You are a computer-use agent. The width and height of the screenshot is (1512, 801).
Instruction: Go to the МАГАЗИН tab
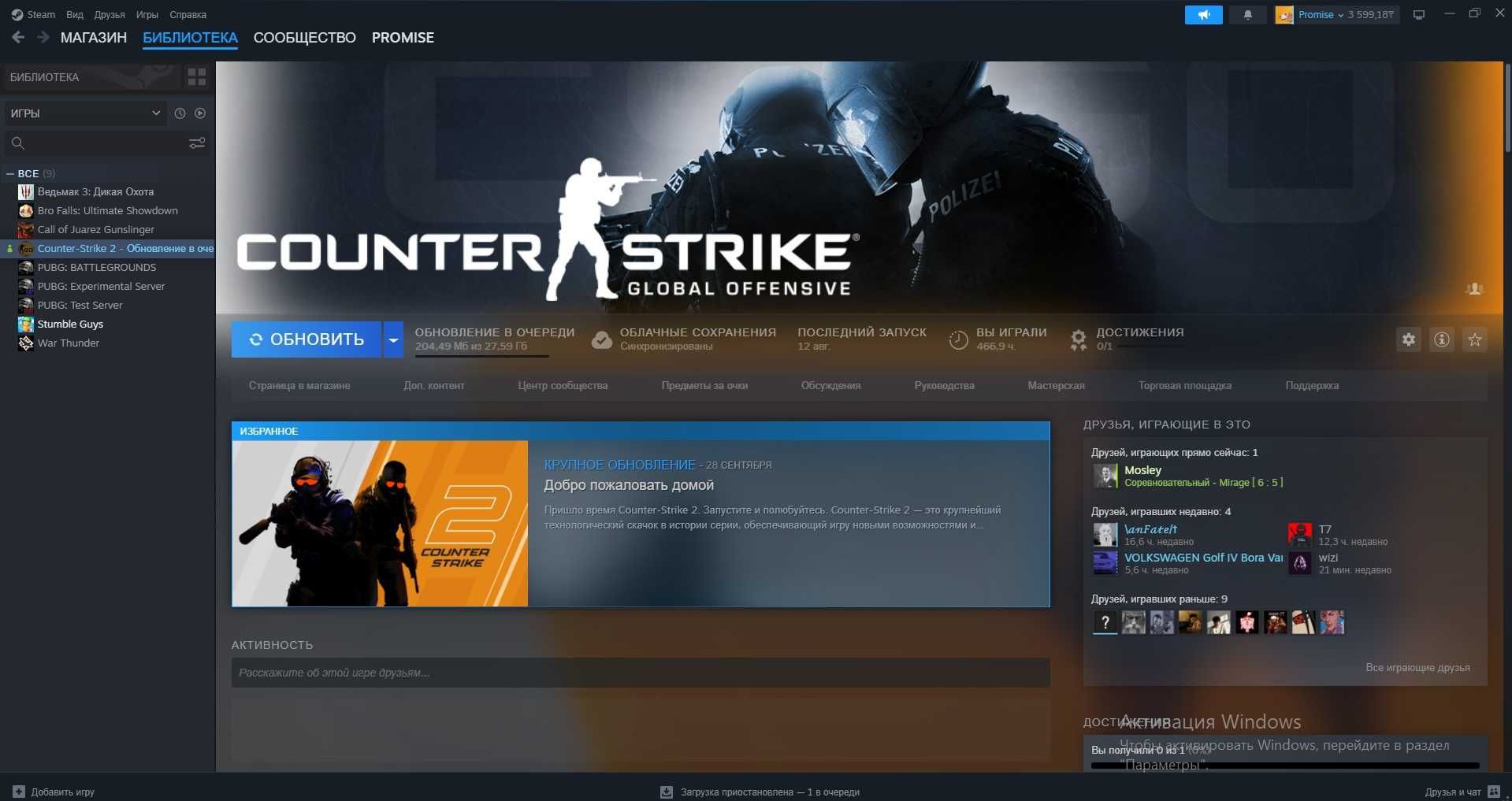[94, 38]
